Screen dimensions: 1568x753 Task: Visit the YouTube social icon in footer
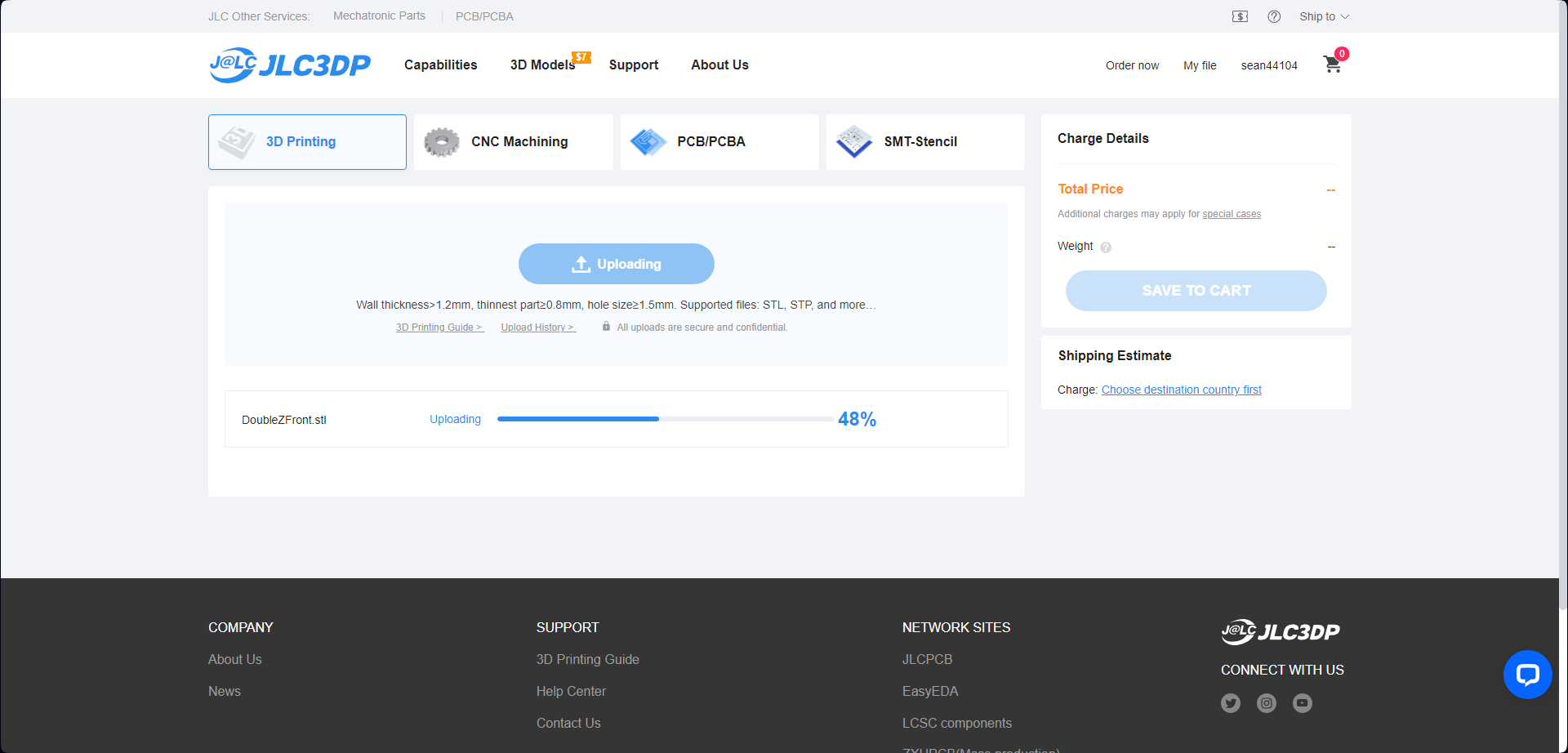click(1303, 703)
